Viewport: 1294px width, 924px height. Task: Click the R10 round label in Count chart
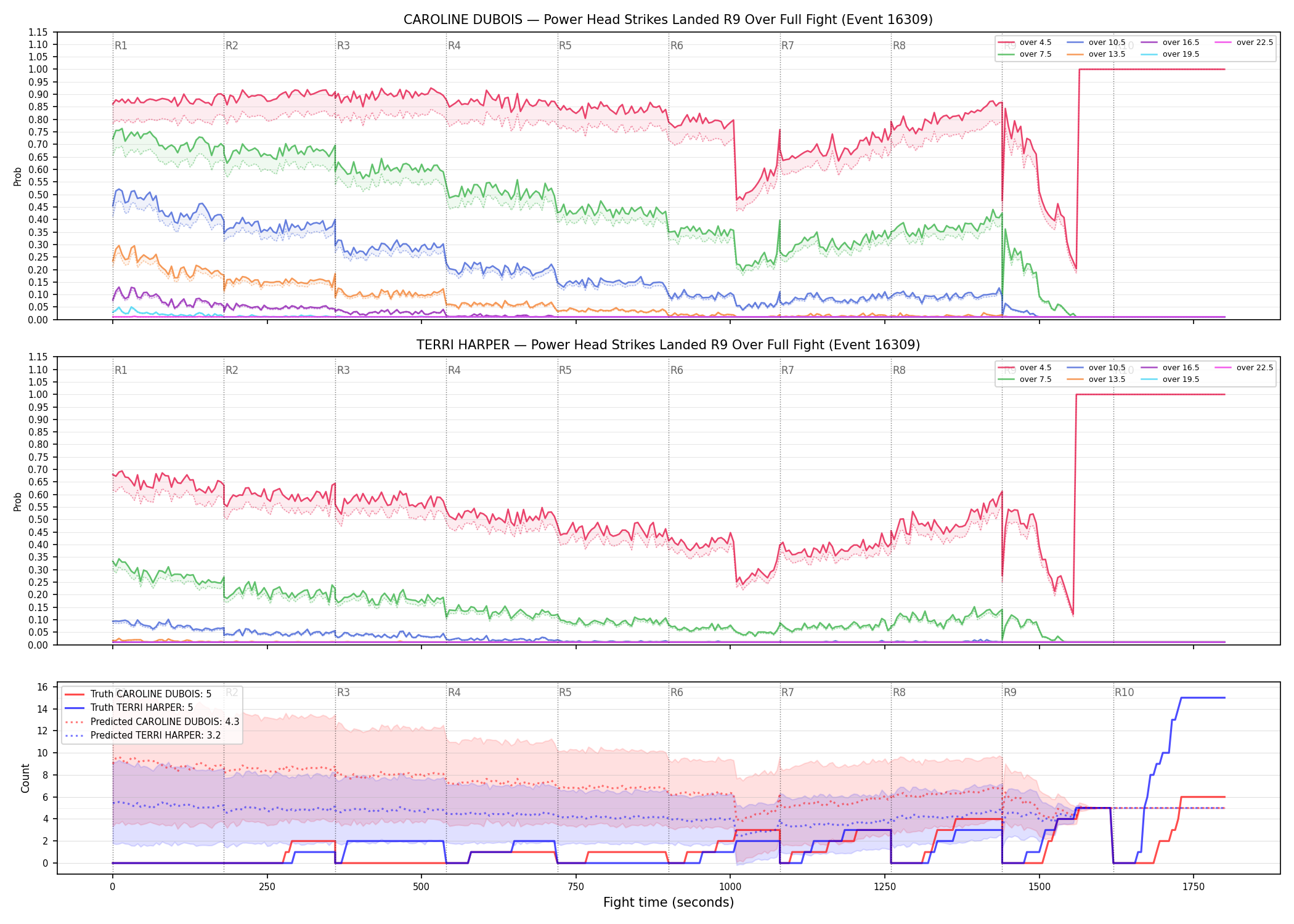point(1124,692)
